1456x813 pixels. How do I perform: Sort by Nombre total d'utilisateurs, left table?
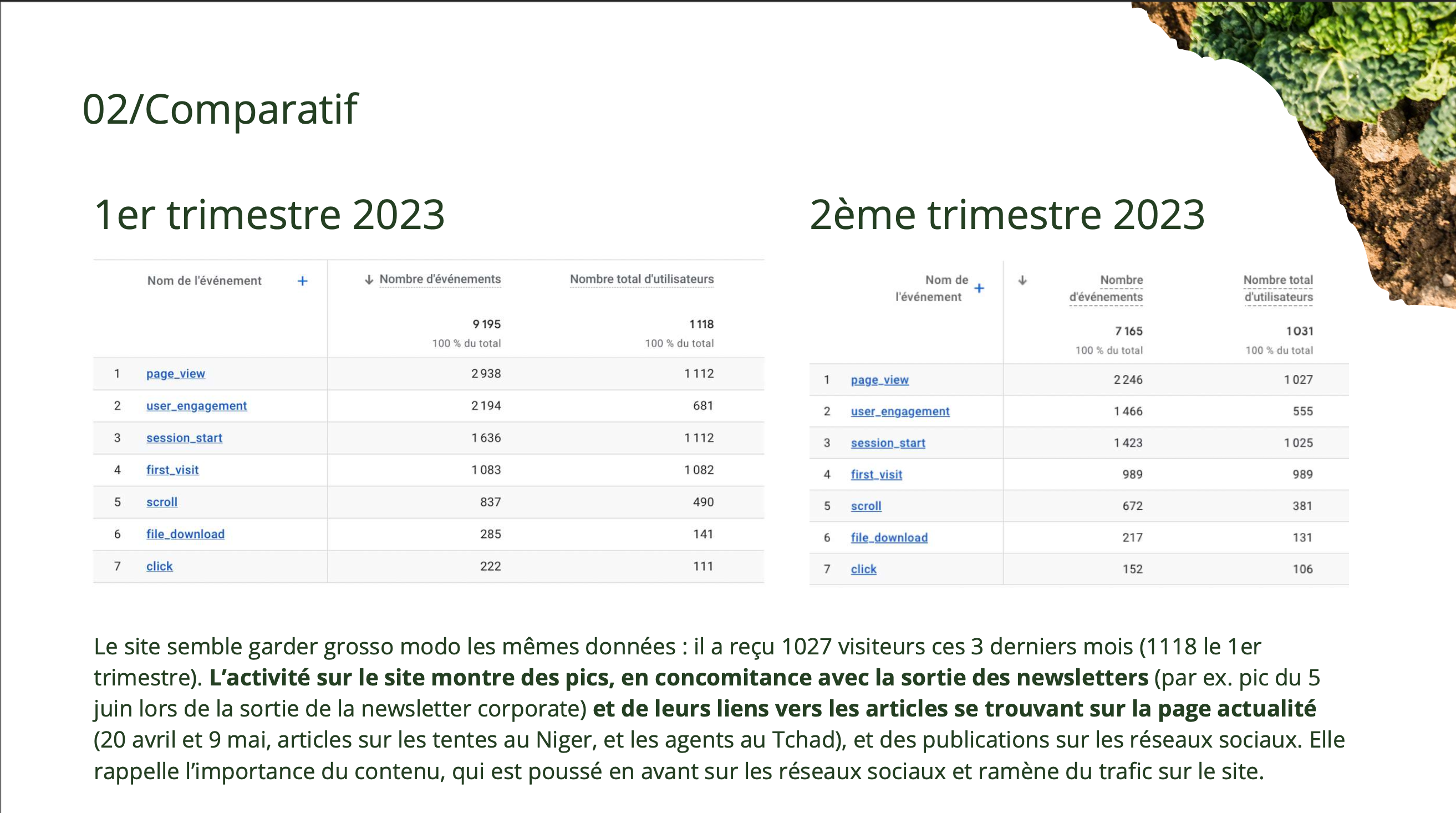[642, 280]
